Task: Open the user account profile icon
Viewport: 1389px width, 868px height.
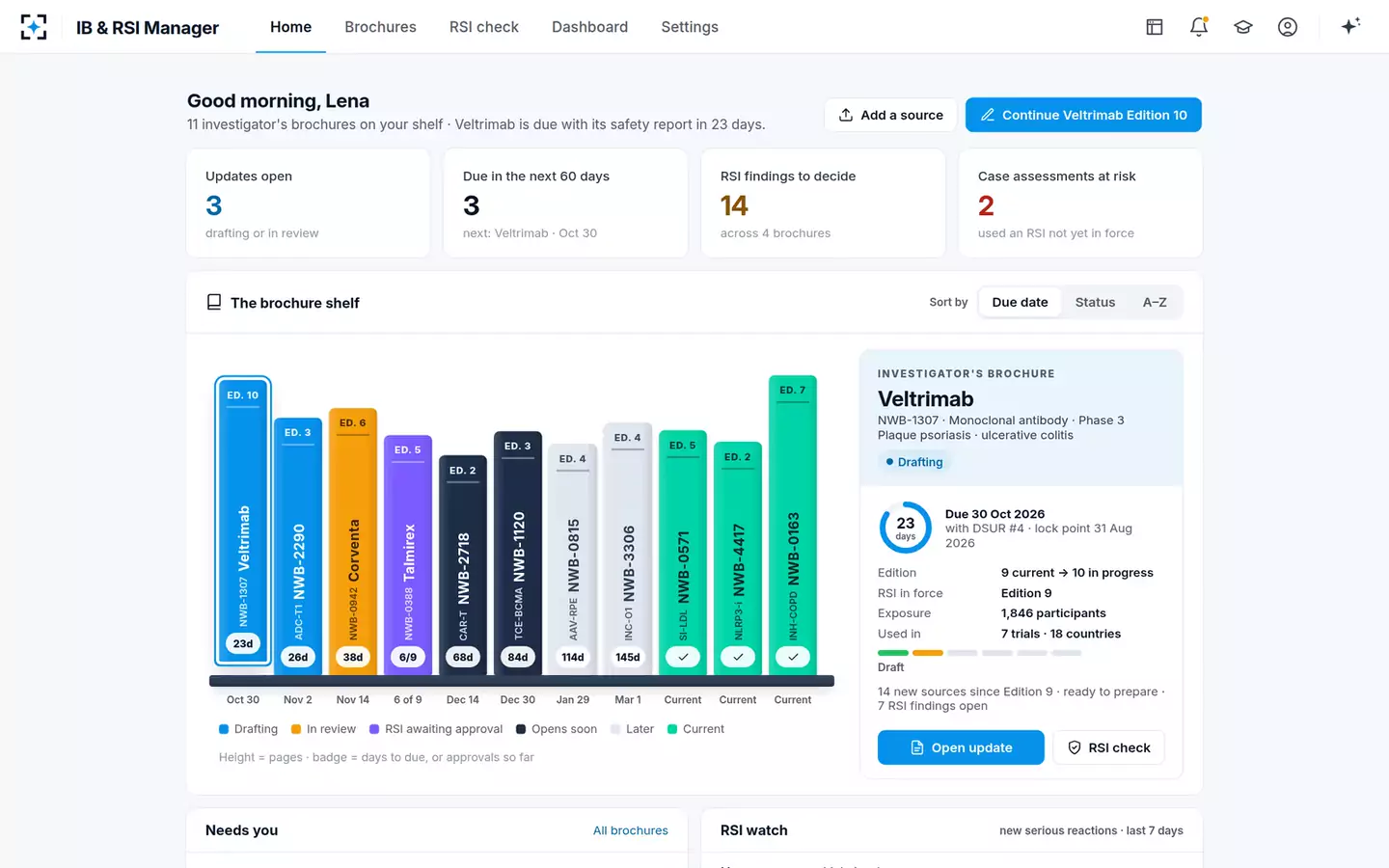Action: (1288, 27)
